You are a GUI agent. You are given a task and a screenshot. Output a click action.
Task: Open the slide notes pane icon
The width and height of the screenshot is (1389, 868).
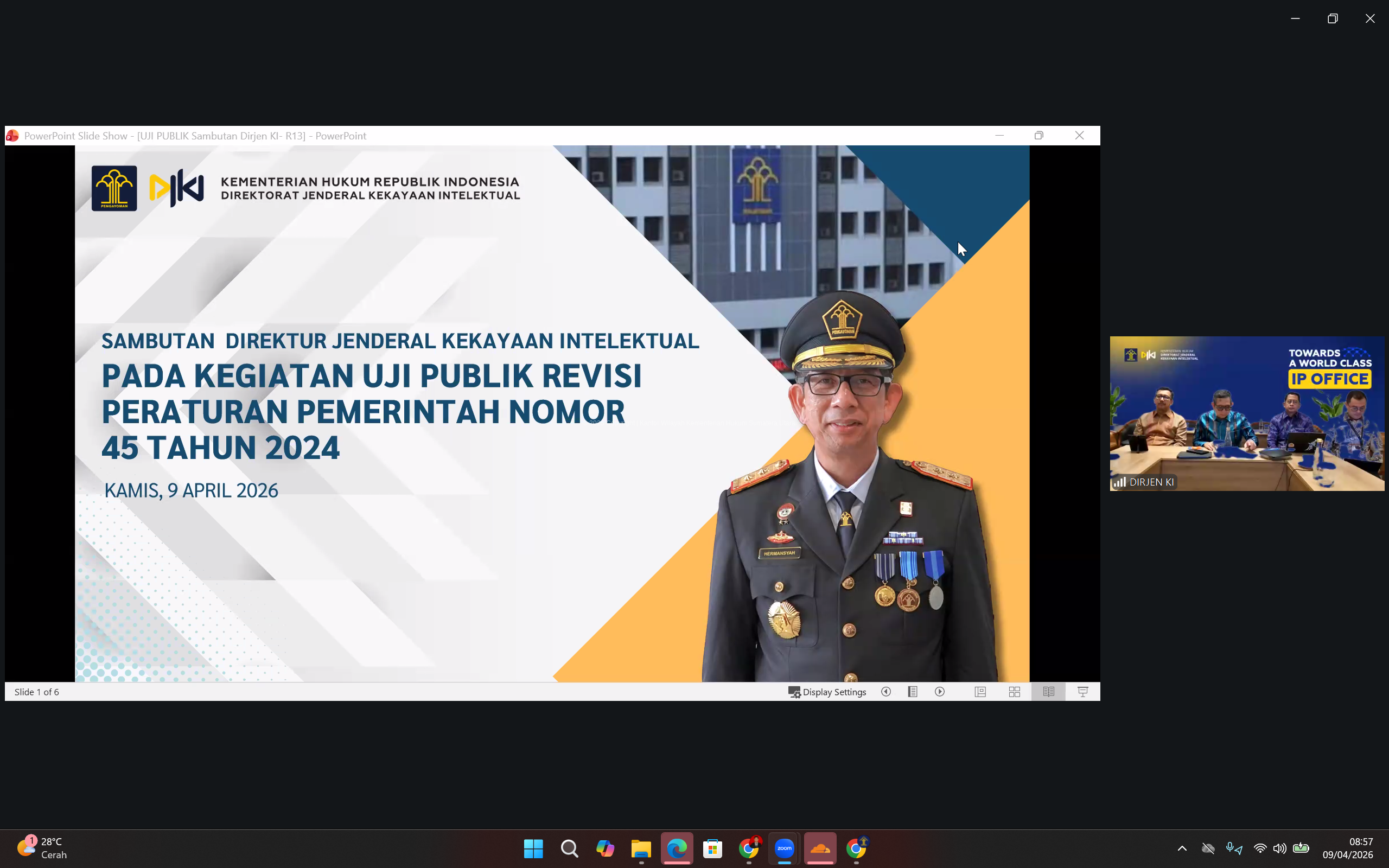tap(913, 692)
